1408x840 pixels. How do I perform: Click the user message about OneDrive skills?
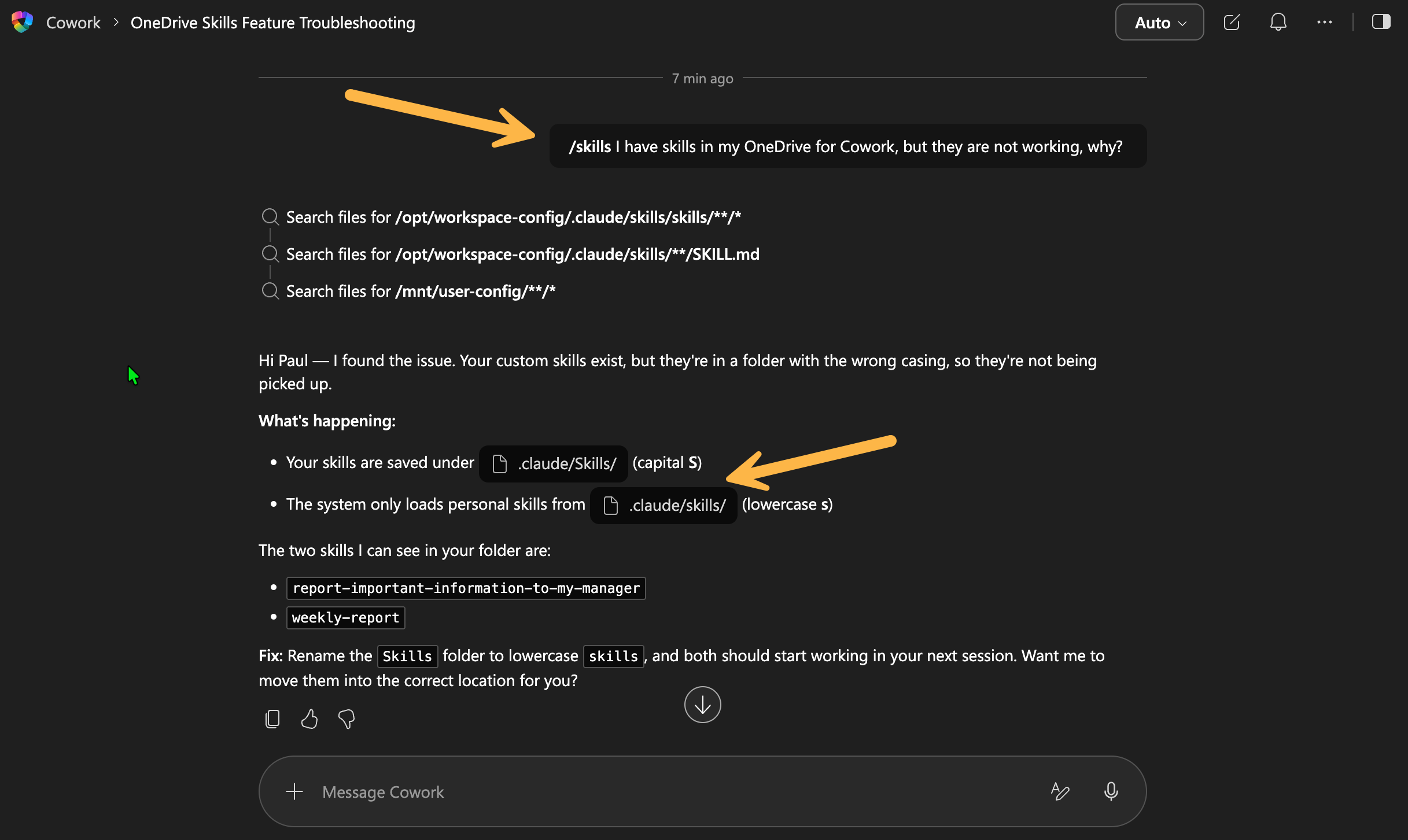(847, 146)
